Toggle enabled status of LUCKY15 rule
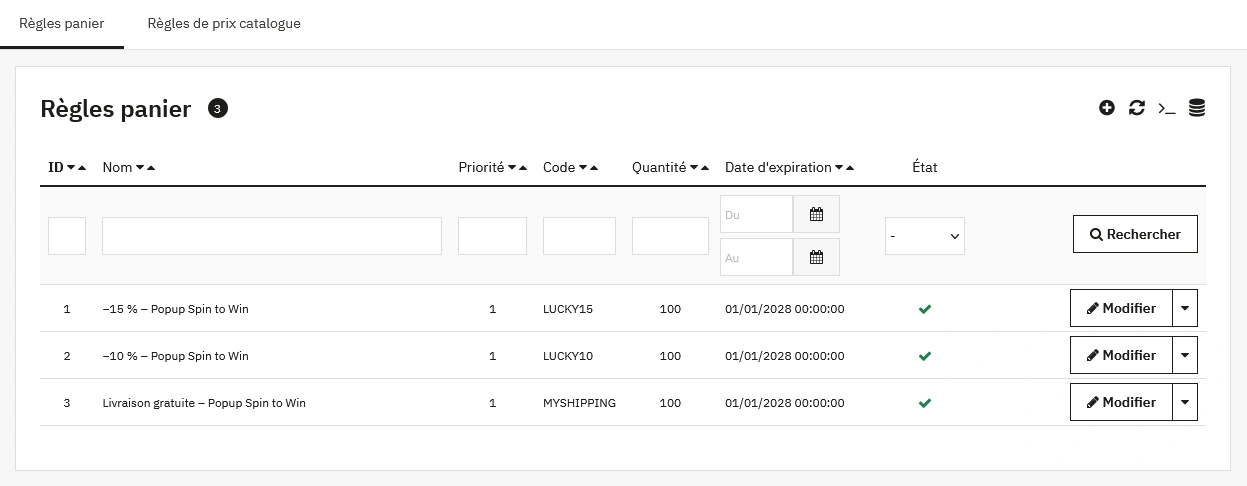1247x486 pixels. [925, 309]
